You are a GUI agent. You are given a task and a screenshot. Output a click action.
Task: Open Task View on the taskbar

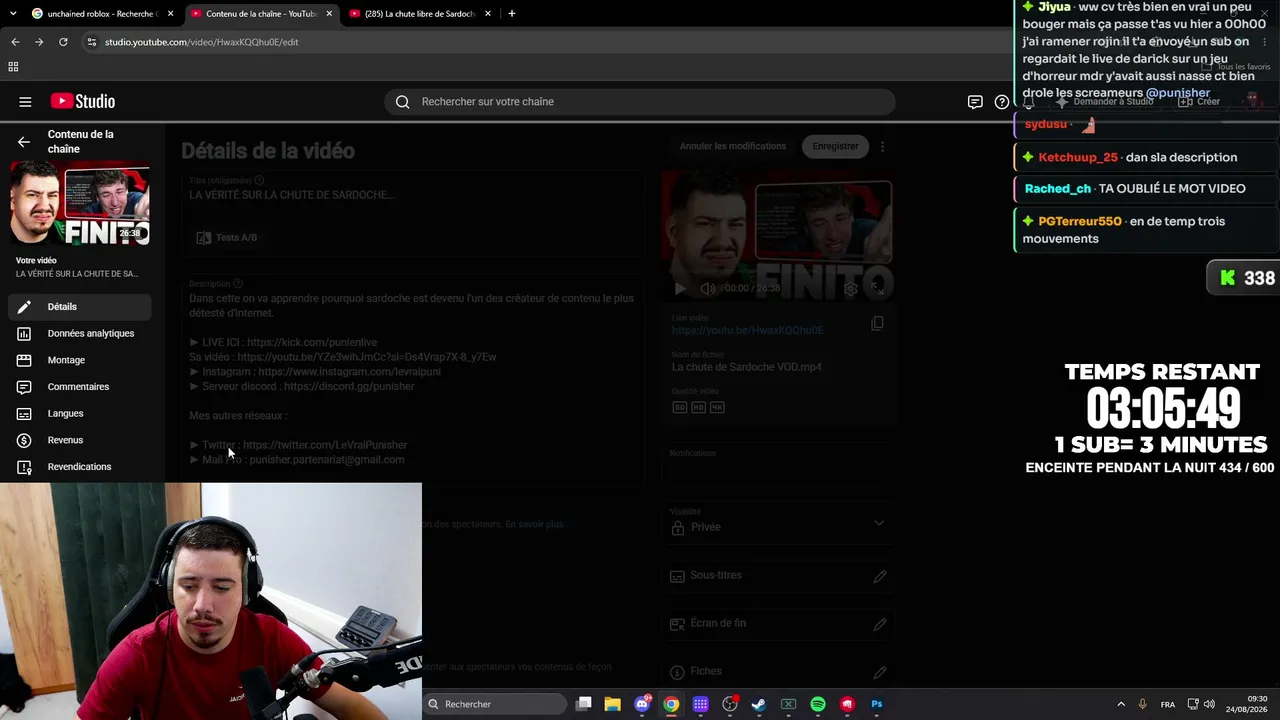(584, 704)
